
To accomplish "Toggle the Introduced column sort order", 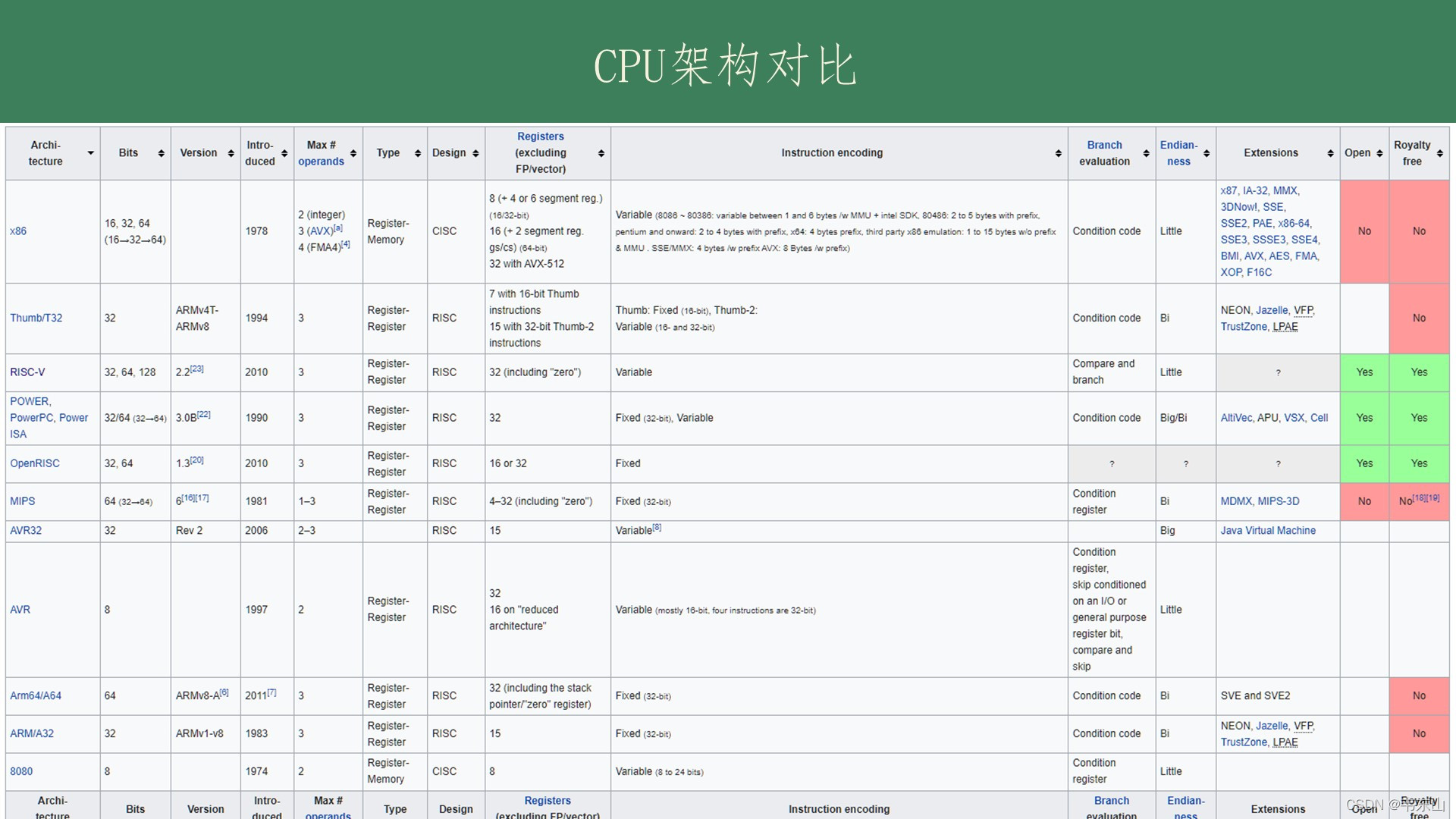I will (x=284, y=152).
